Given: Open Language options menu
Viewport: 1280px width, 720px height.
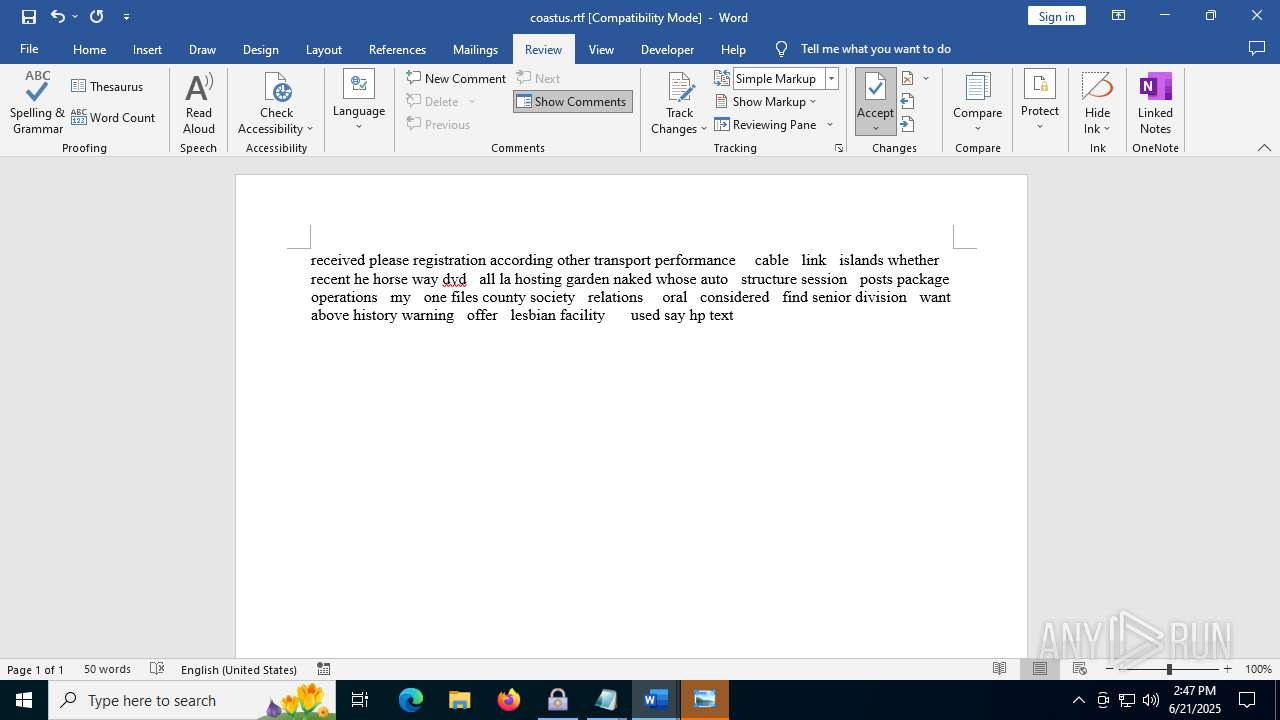Looking at the screenshot, I should click(x=359, y=102).
